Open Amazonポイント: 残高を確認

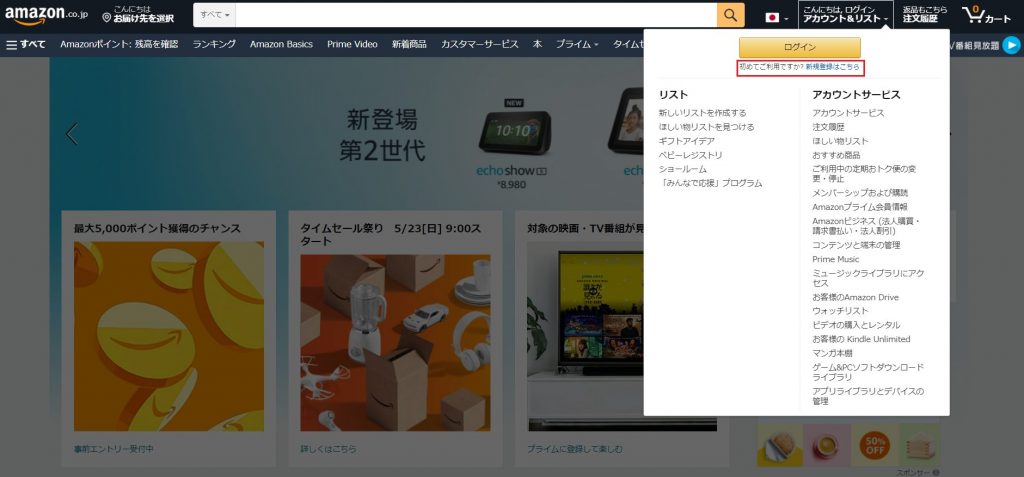point(119,44)
